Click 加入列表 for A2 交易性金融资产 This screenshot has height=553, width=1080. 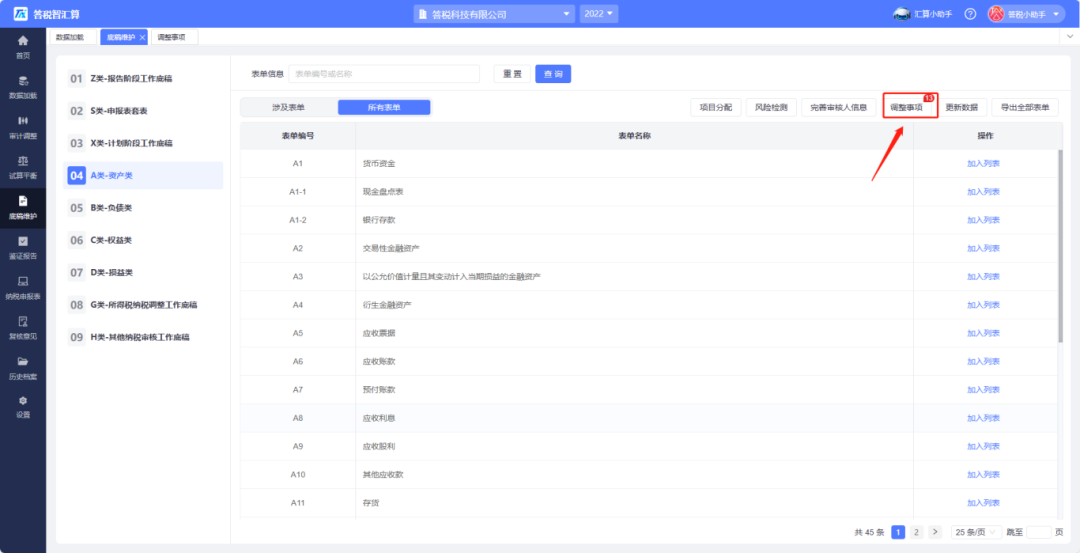tap(983, 249)
